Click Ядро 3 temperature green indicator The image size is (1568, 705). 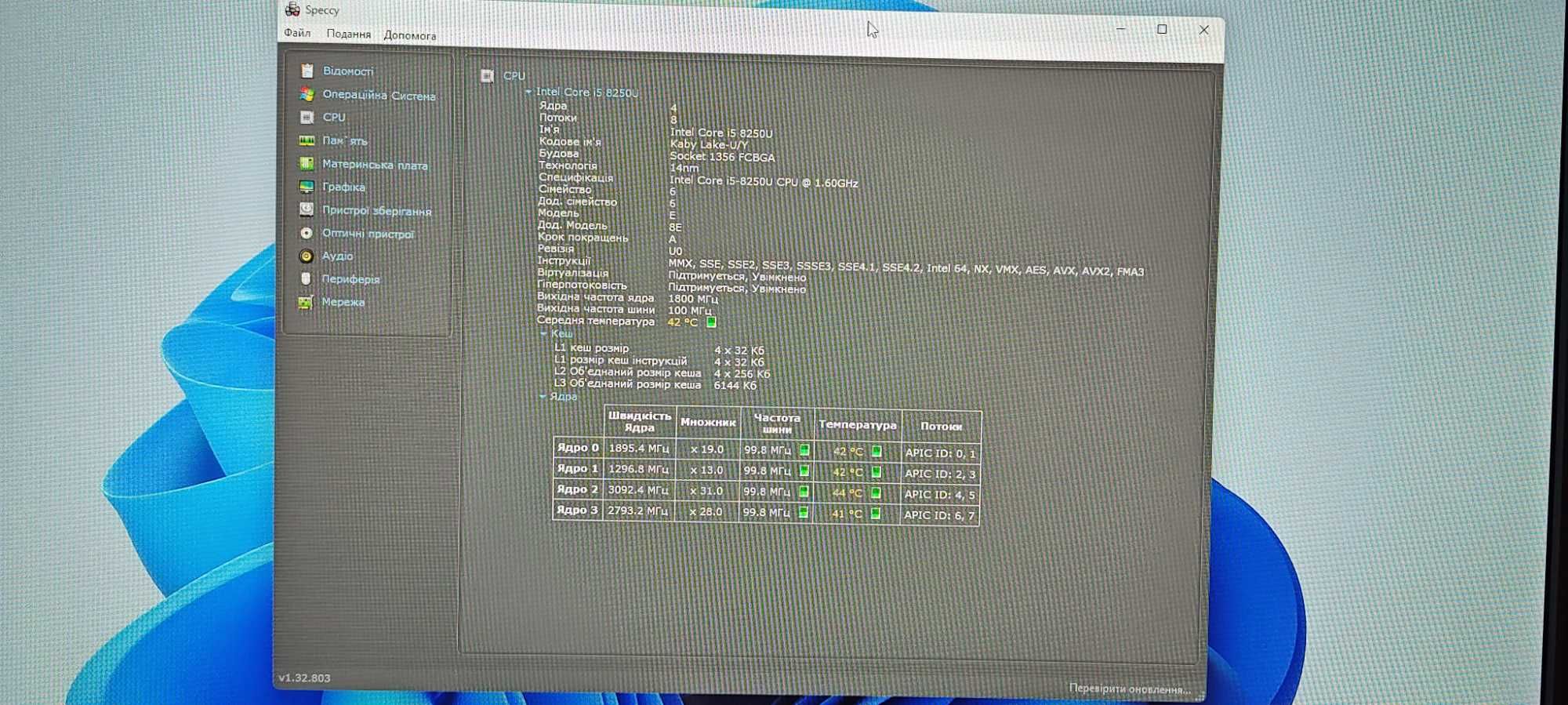(x=876, y=514)
